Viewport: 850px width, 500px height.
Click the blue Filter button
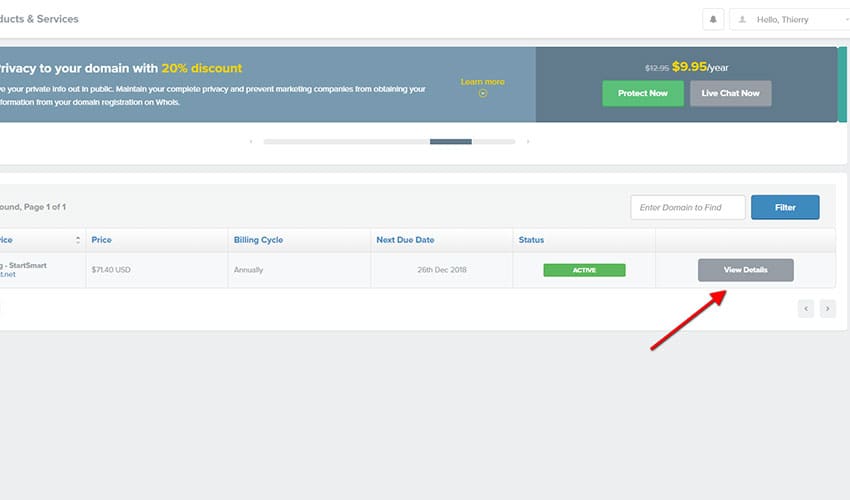pyautogui.click(x=785, y=207)
